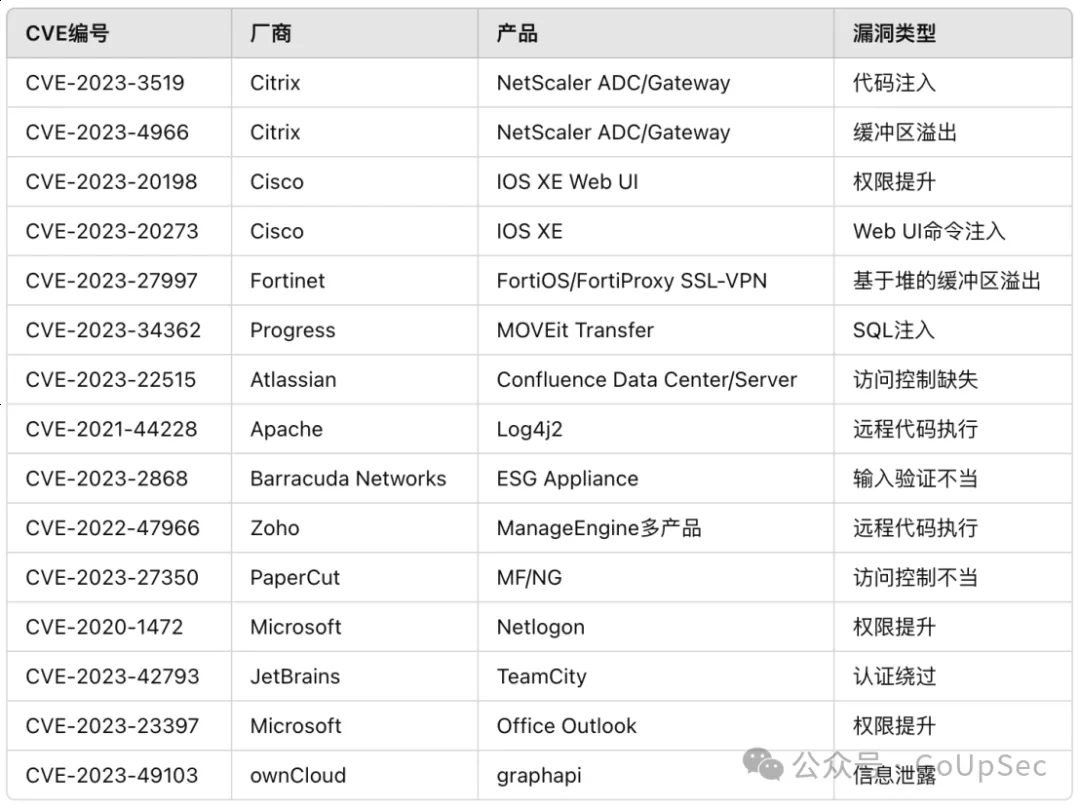Select the SQL注入 vulnerability type cell
This screenshot has width=1080, height=808.
click(893, 330)
